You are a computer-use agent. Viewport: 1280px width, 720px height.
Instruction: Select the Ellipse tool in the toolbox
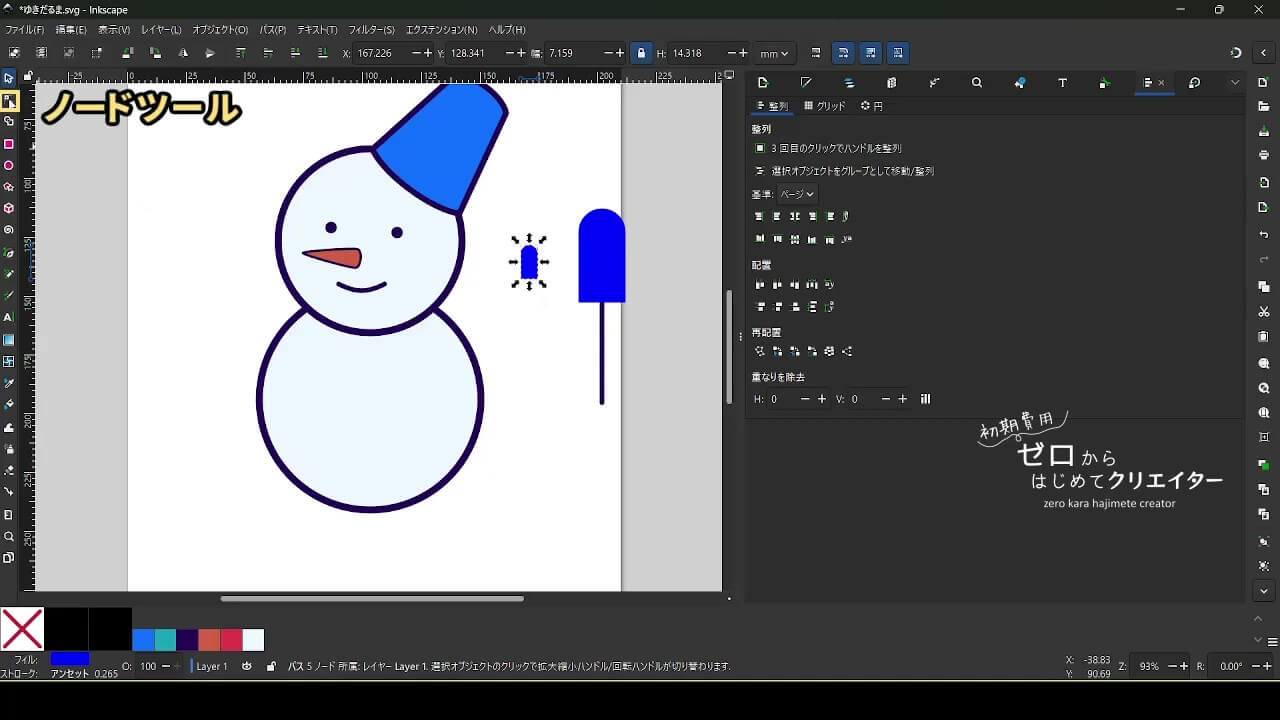(x=9, y=166)
